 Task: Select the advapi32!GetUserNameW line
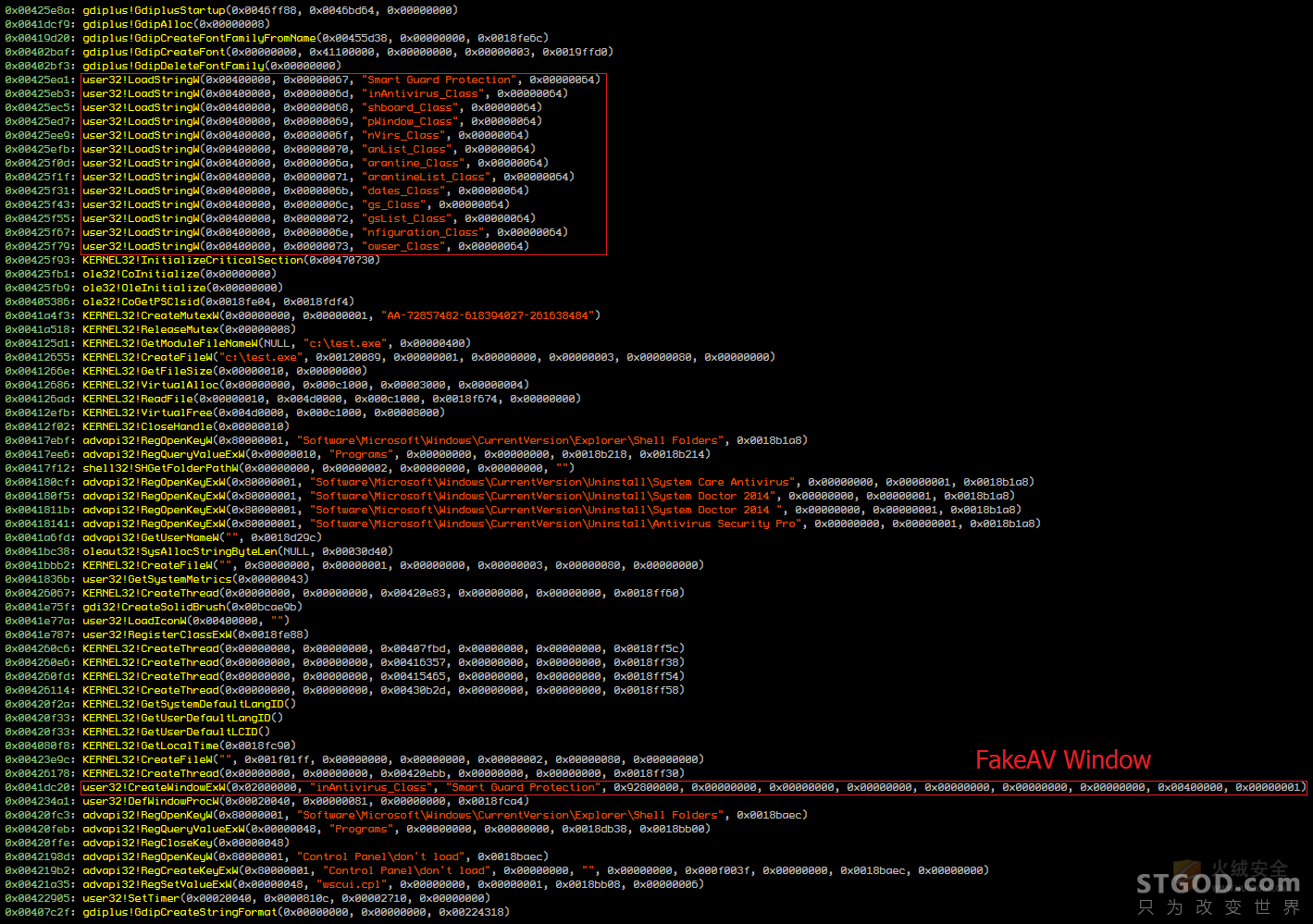pos(164,537)
